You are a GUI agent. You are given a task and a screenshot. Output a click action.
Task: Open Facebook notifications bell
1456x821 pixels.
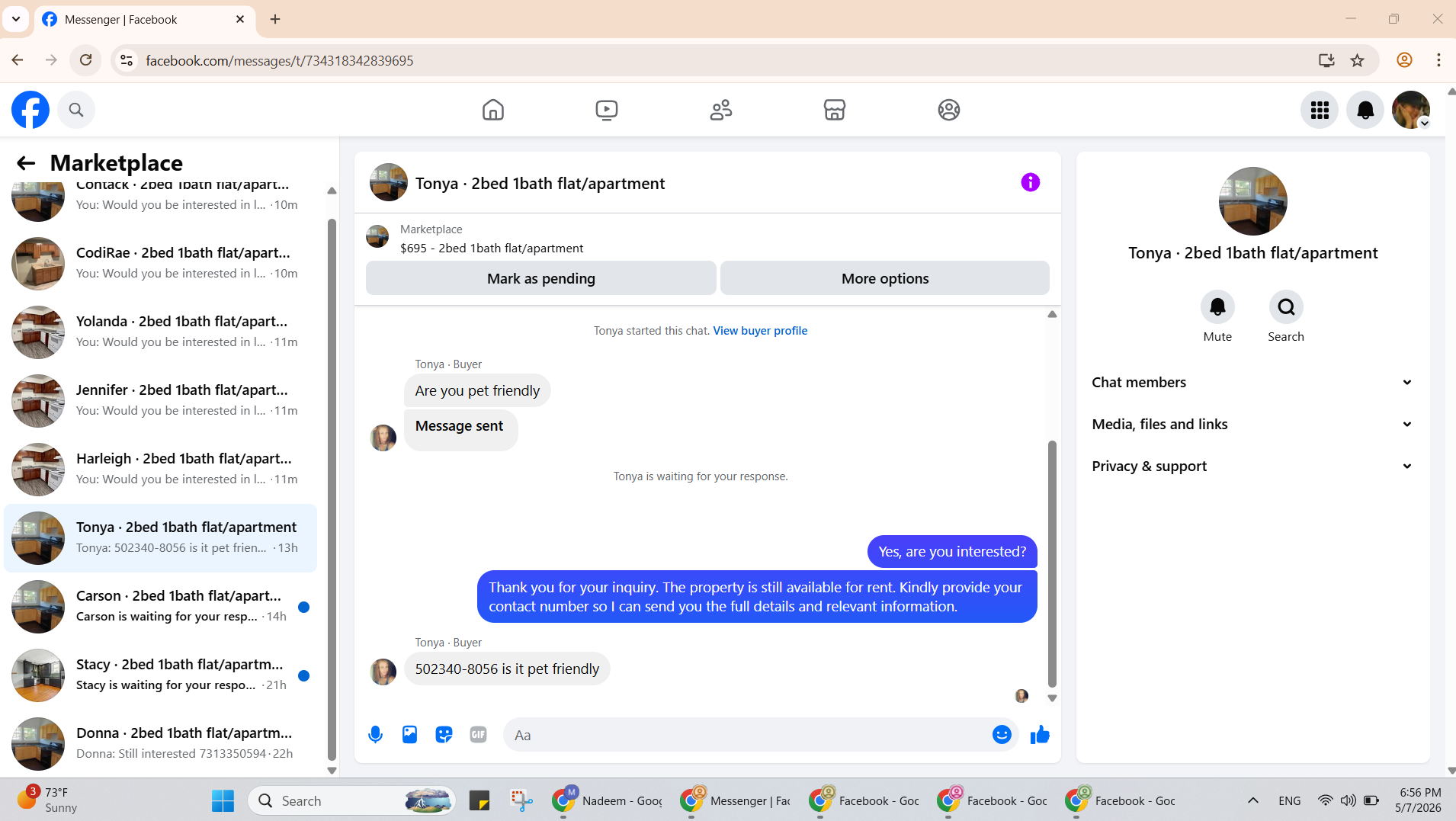pos(1365,110)
